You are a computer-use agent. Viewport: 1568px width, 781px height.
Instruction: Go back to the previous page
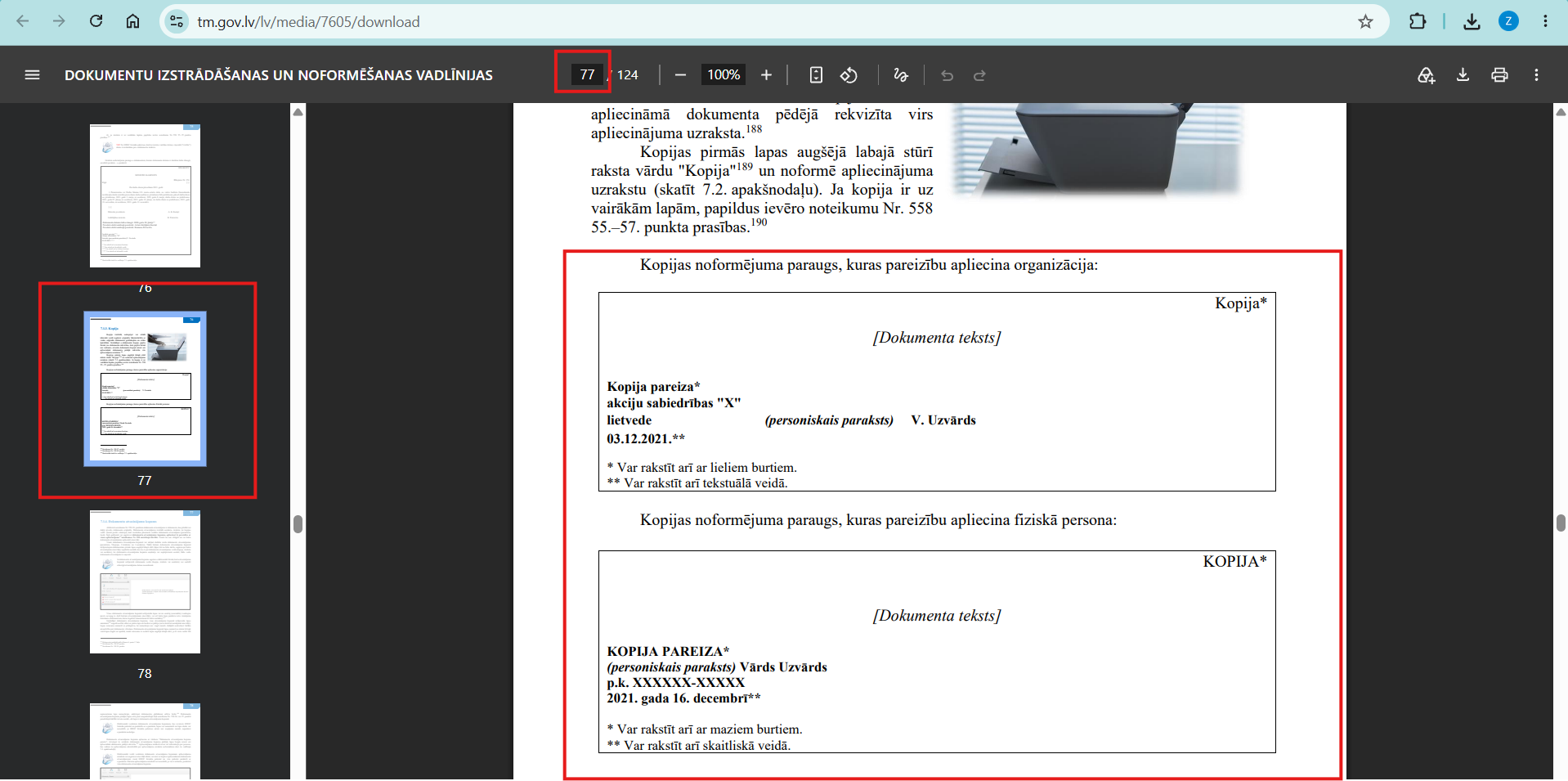[x=23, y=21]
